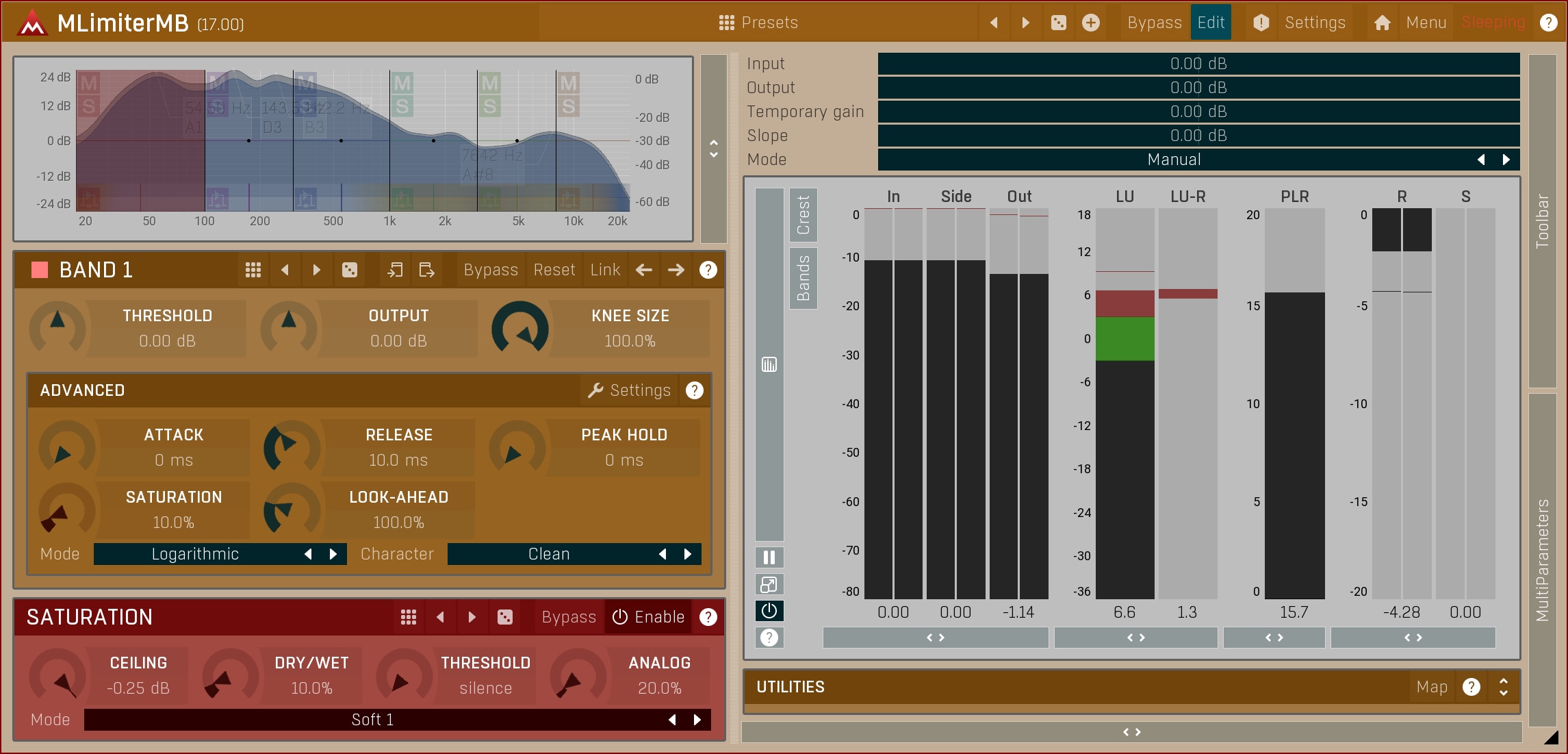Image resolution: width=1568 pixels, height=754 pixels.
Task: Toggle Band 1 Bypass
Action: click(x=491, y=270)
